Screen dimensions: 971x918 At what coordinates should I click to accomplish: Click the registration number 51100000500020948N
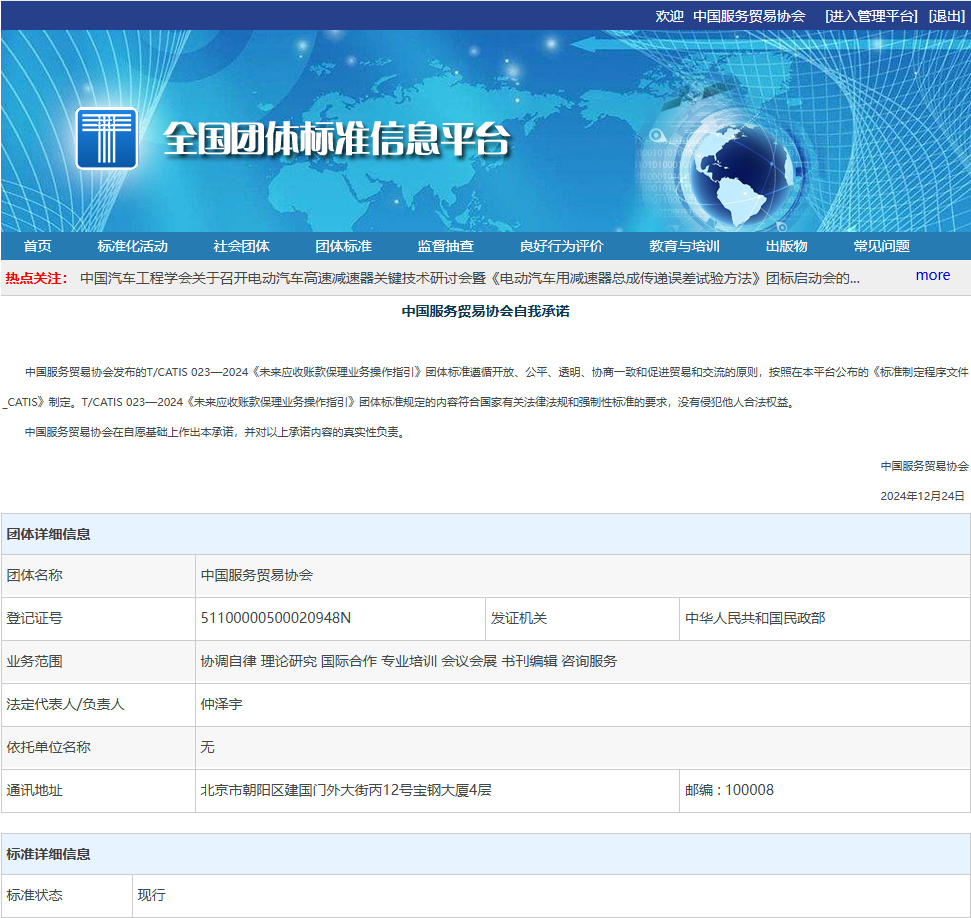[x=276, y=618]
